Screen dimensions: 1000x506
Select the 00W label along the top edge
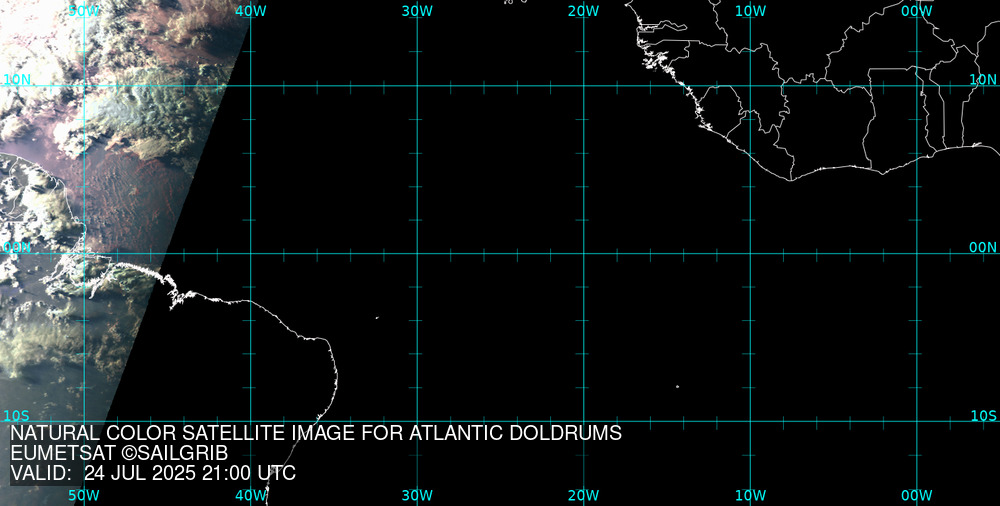click(x=917, y=11)
